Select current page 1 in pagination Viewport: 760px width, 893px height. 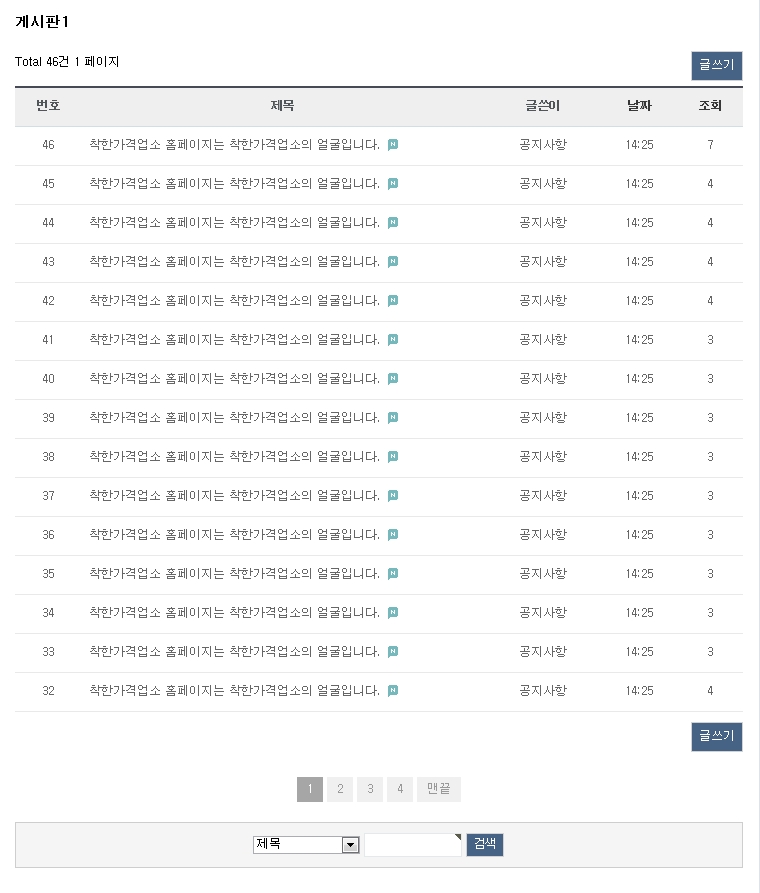(x=310, y=789)
